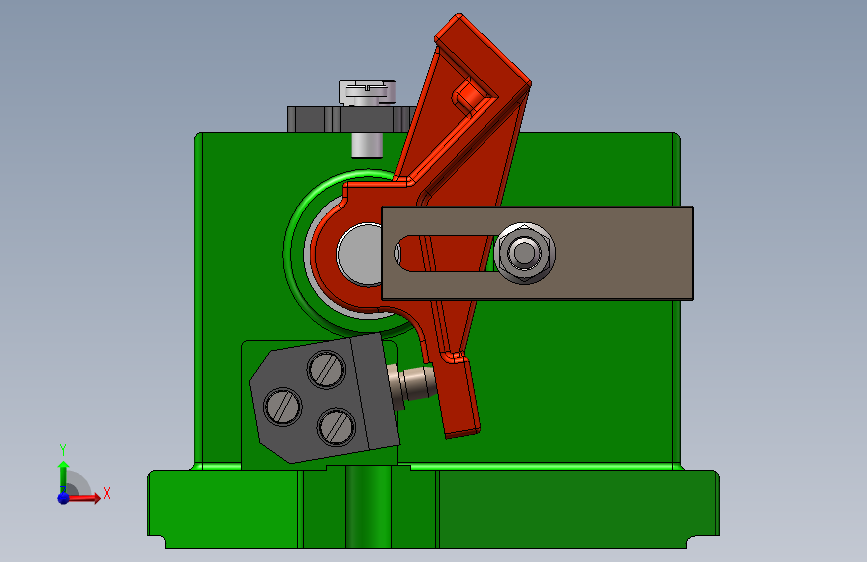867x562 pixels.
Task: Pick the hex nut on the slotted bar
Action: 524,253
